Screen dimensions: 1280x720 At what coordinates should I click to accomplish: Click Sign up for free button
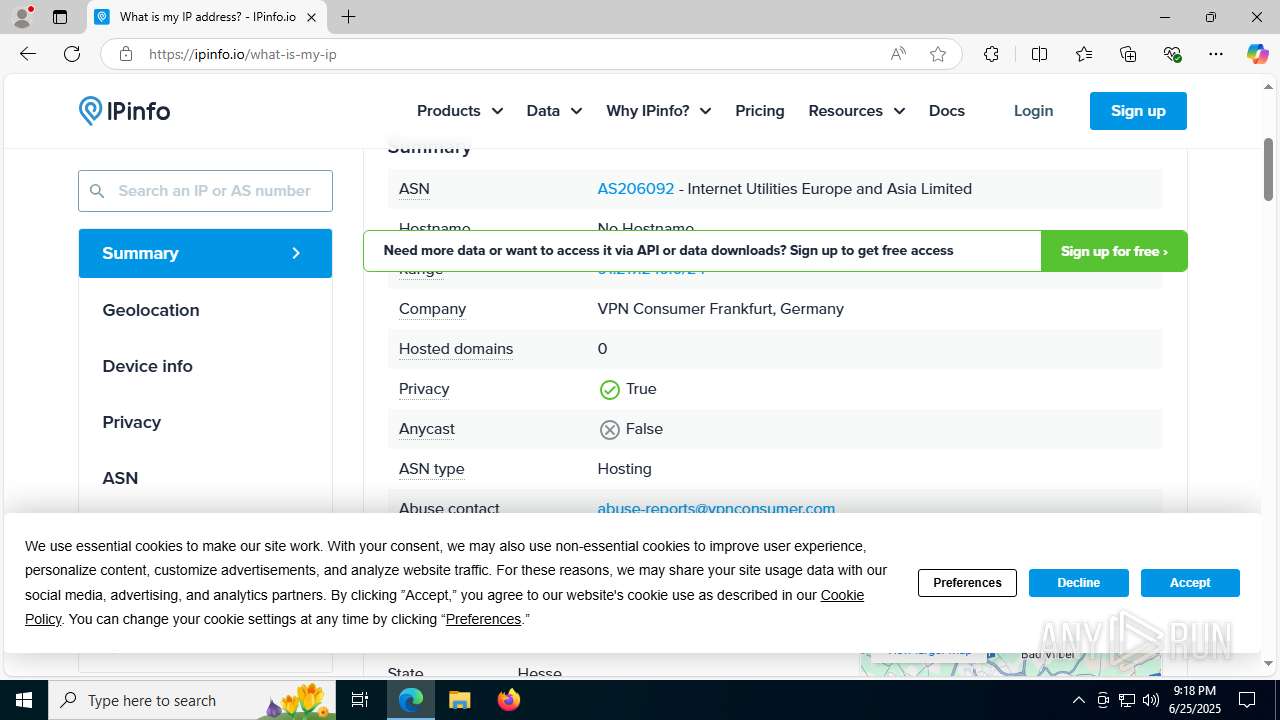pyautogui.click(x=1114, y=251)
